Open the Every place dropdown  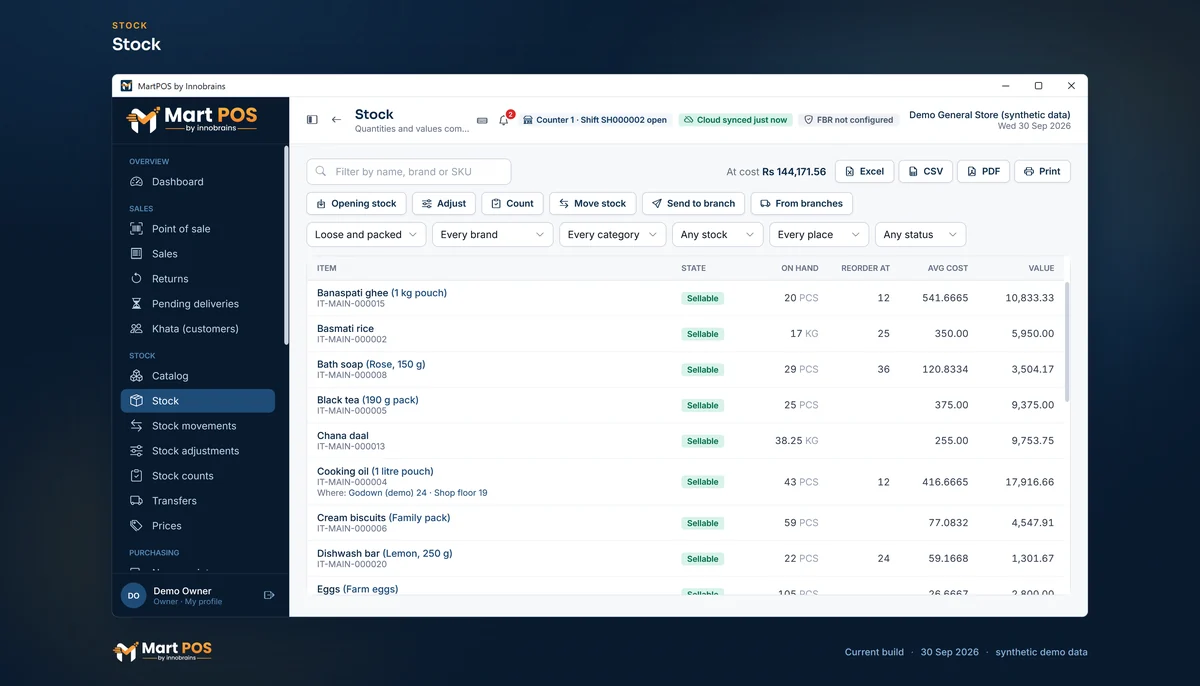[819, 235]
